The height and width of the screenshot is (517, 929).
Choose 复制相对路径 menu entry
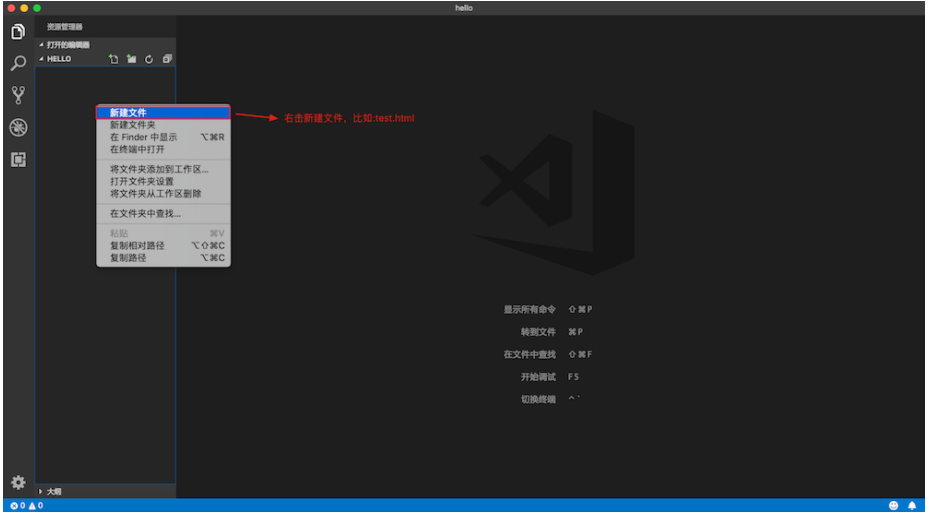pos(164,246)
